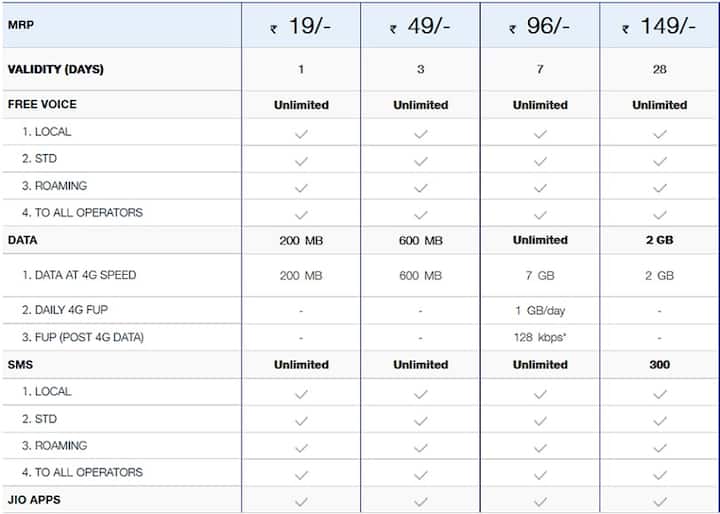The width and height of the screenshot is (720, 514).
Task: Click SMS TO ALL OPERATORS checkmark under ₹96
Action: (540, 474)
